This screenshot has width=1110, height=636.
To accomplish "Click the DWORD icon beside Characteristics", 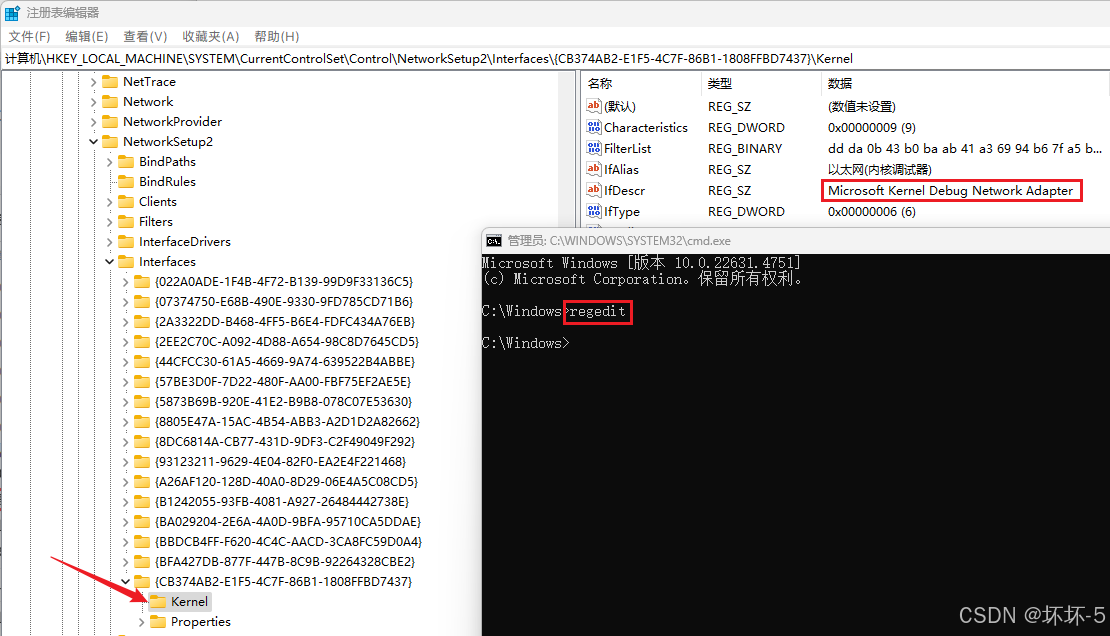I will click(593, 127).
